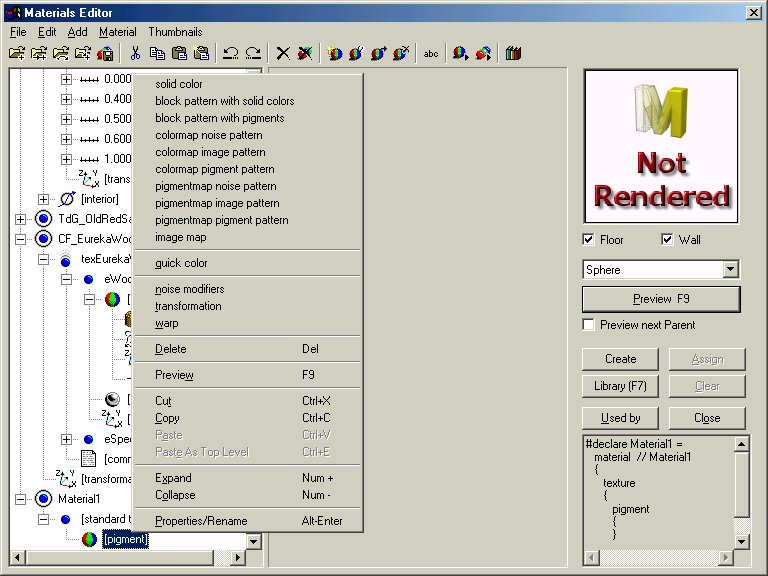
Task: Expand the TdG_OldRedSa tree node
Action: click(21, 219)
